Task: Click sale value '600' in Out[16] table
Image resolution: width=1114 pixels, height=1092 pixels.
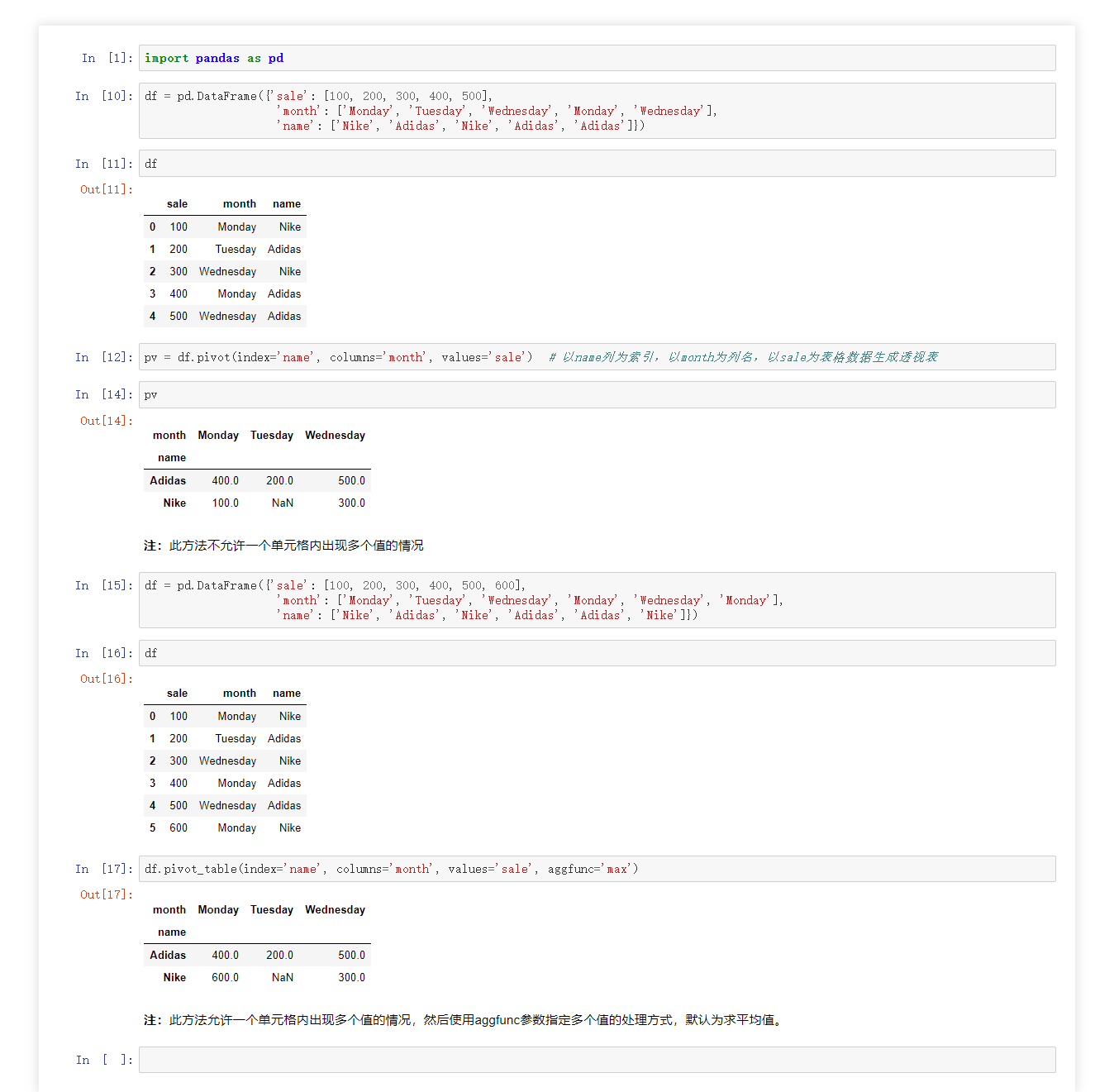Action: point(179,827)
